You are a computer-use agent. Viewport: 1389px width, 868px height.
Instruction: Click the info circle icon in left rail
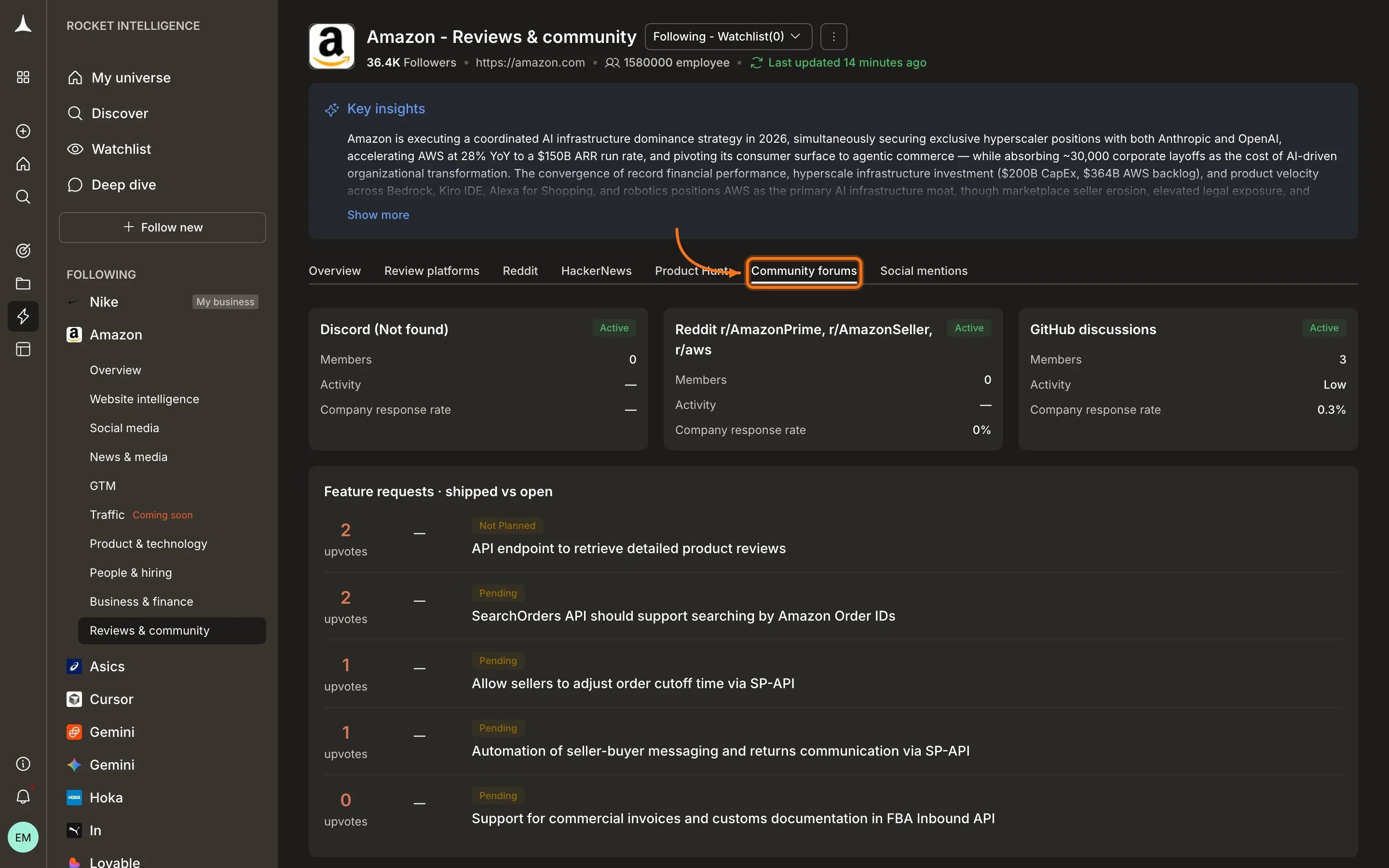pyautogui.click(x=23, y=763)
